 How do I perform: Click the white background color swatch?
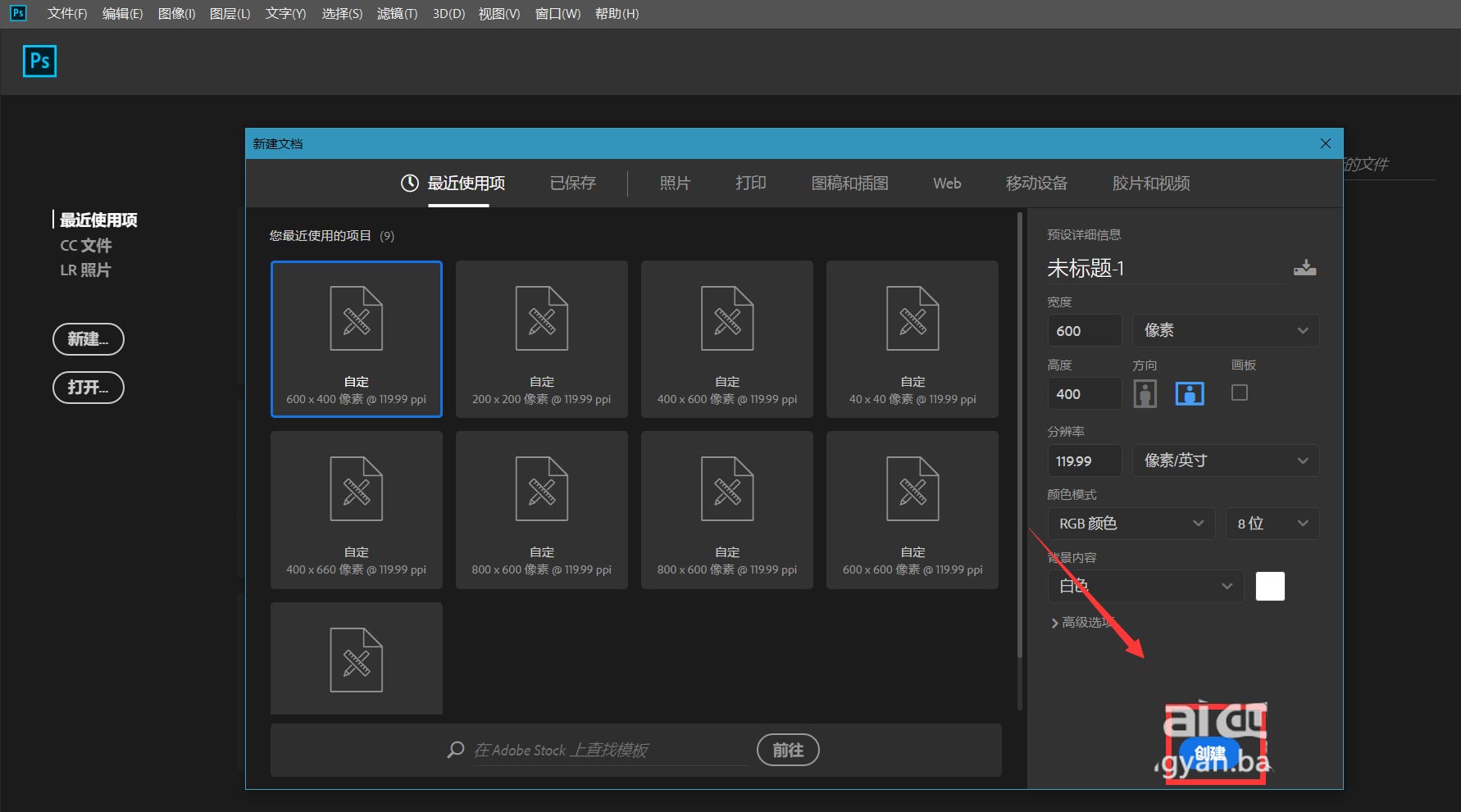tap(1270, 586)
